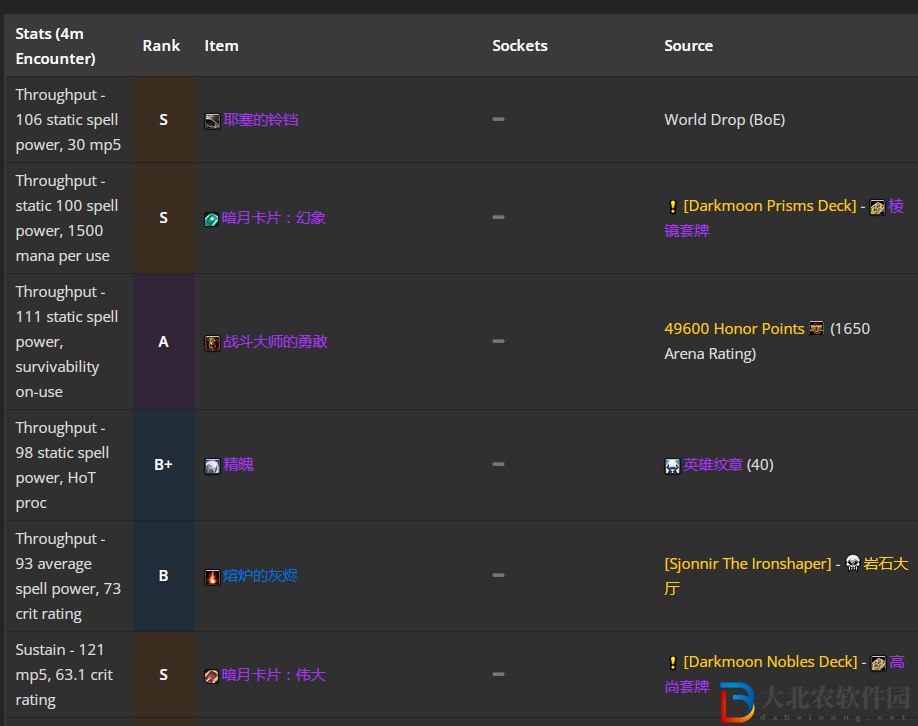Open the 暗月卡片：幻象 item link
Image resolution: width=918 pixels, height=726 pixels.
(273, 218)
